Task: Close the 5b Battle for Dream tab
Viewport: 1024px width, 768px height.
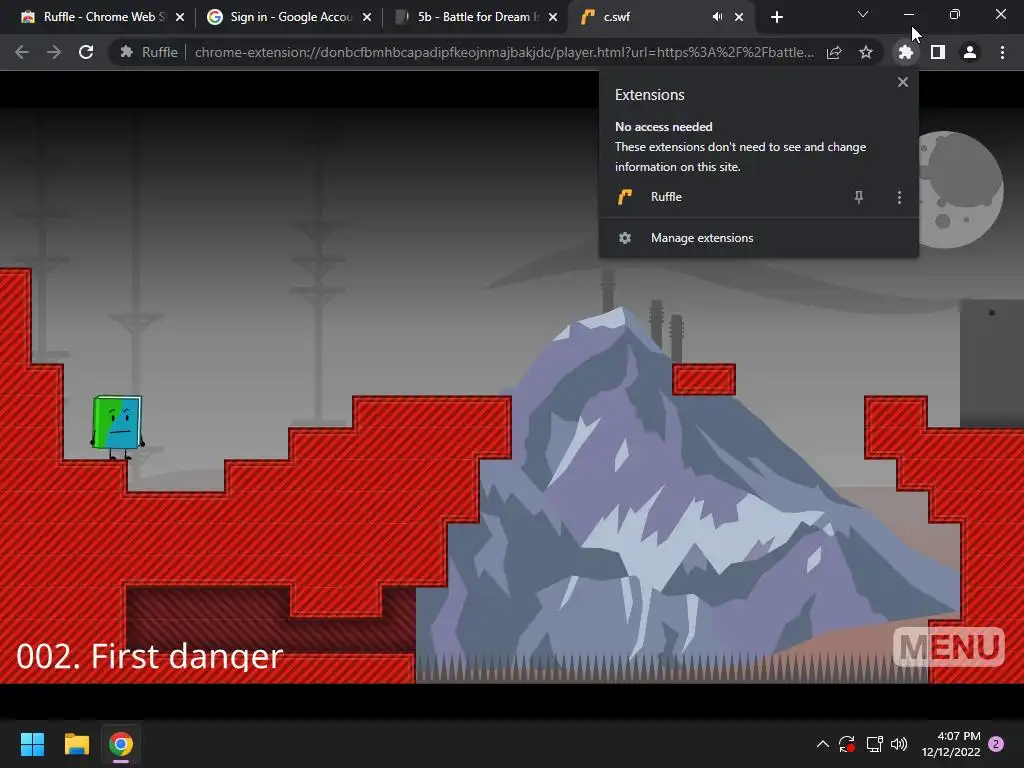Action: 553,18
